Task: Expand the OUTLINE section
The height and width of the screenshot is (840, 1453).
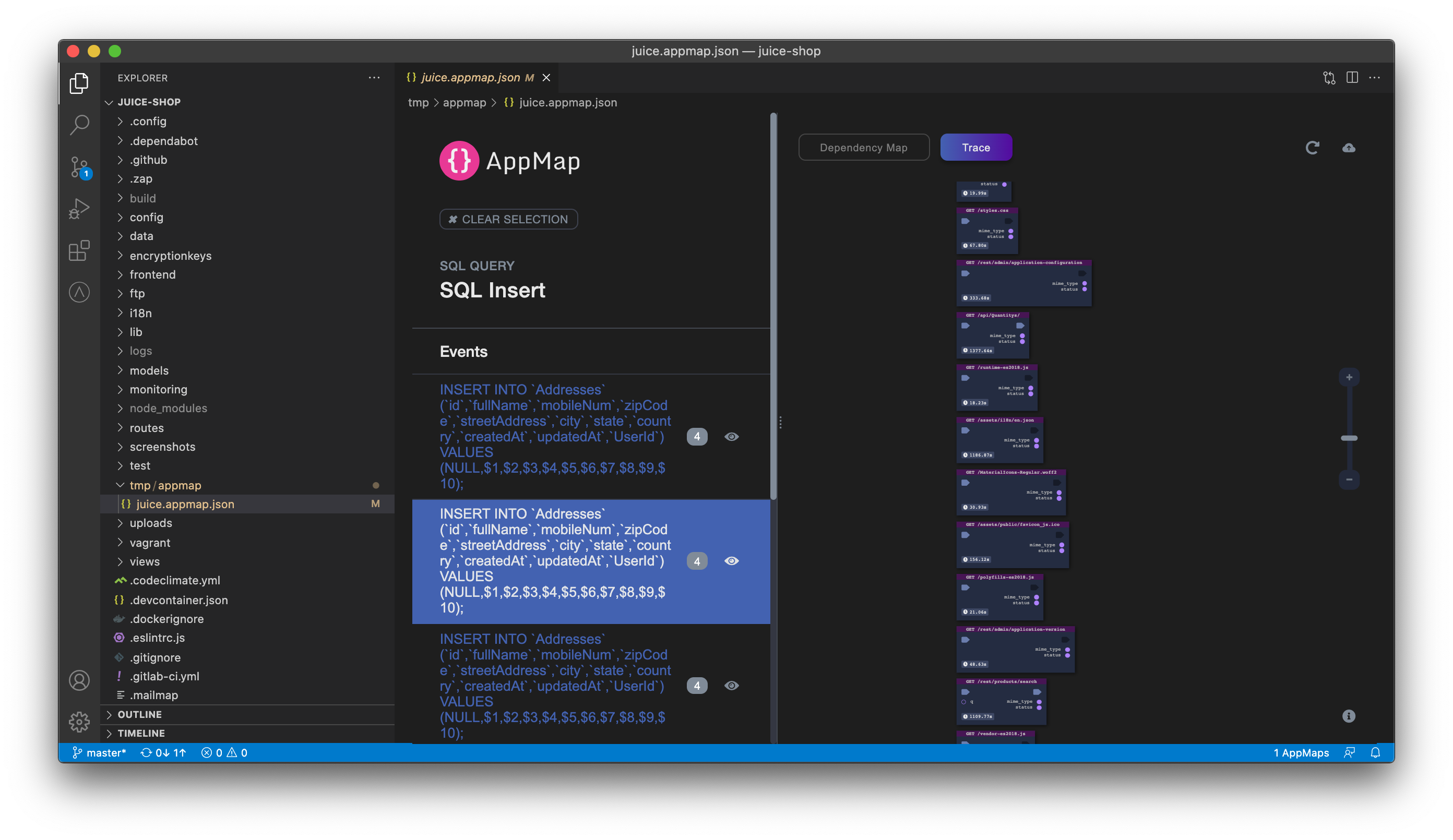Action: (248, 714)
